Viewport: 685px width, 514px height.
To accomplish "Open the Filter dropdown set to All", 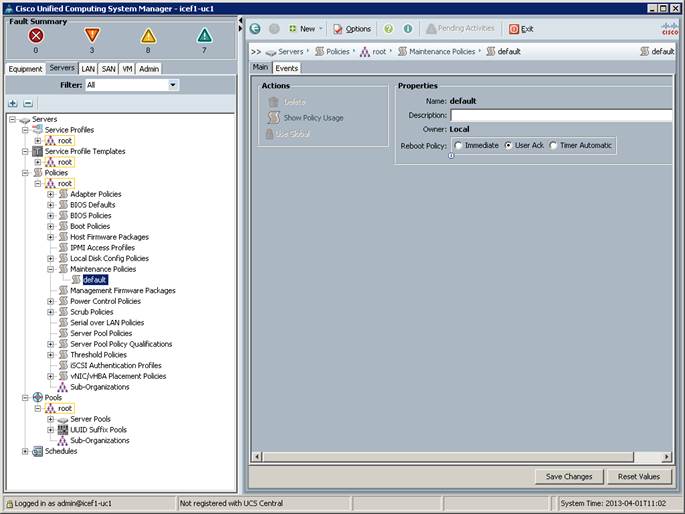I will pos(173,85).
